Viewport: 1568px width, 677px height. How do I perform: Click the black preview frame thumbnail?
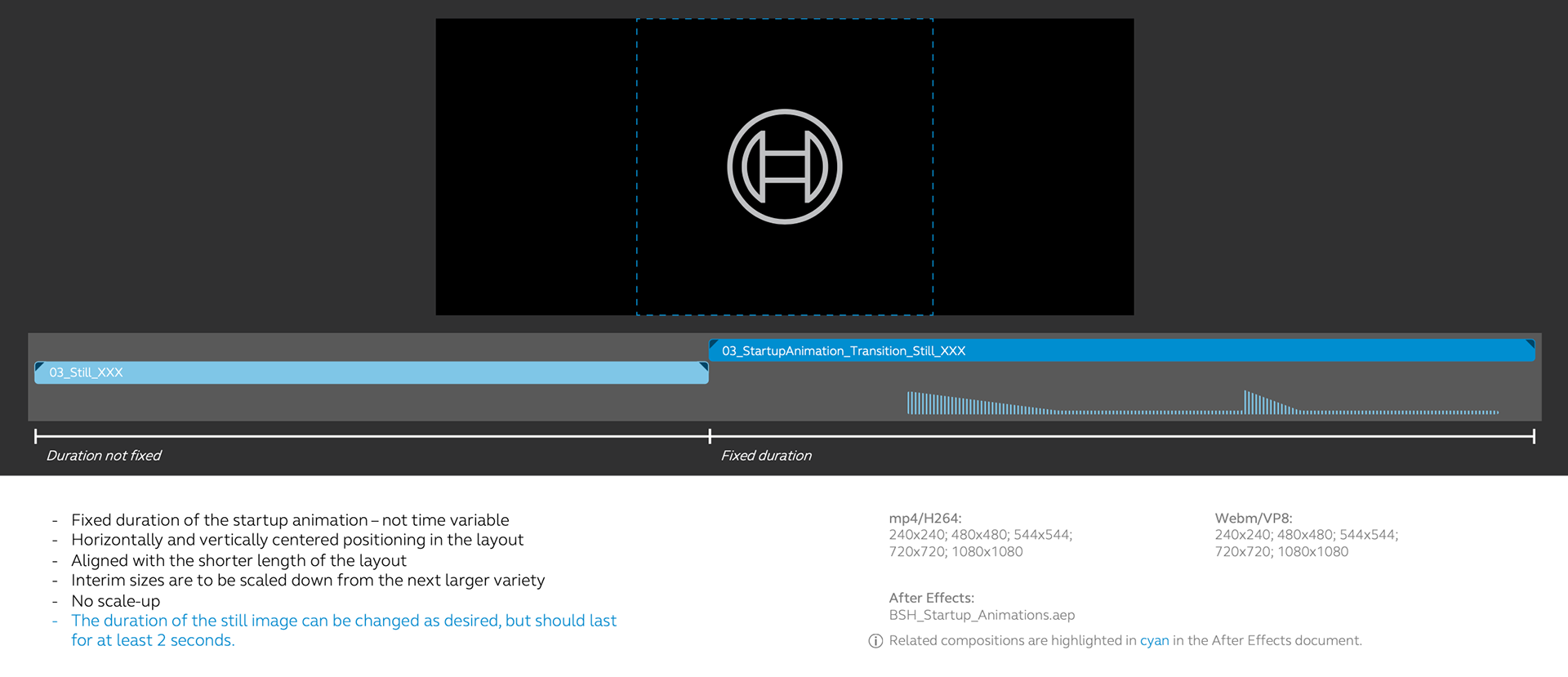point(785,167)
